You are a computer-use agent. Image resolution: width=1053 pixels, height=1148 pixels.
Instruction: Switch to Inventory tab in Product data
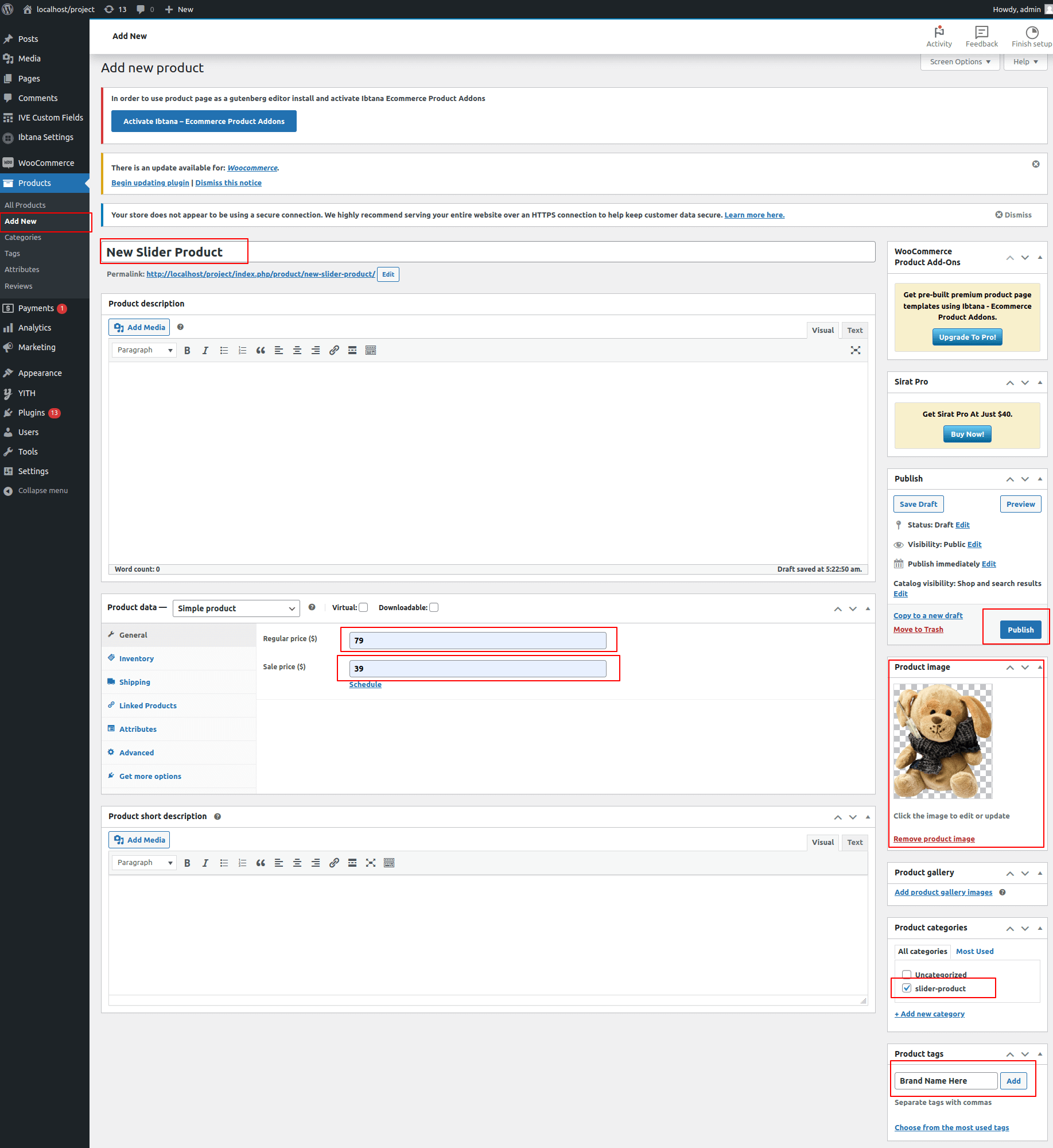tap(137, 658)
